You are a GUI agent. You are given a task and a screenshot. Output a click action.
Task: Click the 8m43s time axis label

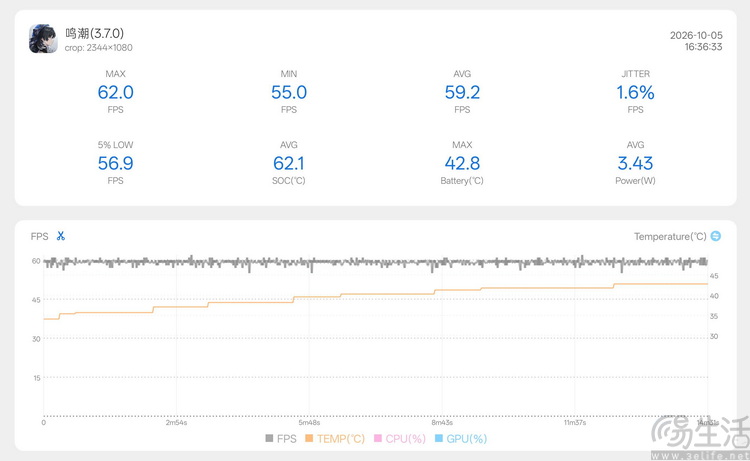(x=442, y=423)
